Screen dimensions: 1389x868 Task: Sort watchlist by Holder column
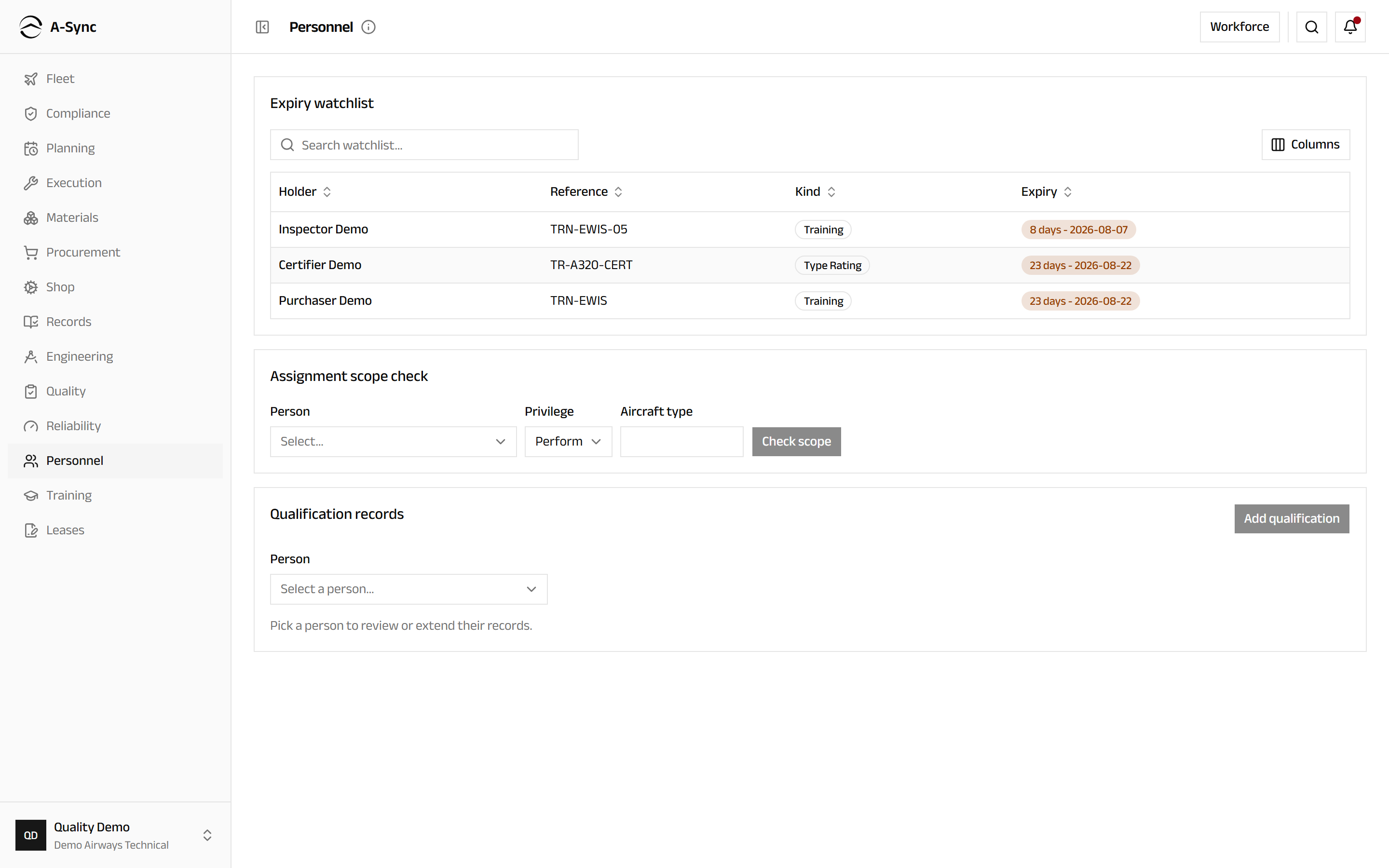(x=305, y=192)
